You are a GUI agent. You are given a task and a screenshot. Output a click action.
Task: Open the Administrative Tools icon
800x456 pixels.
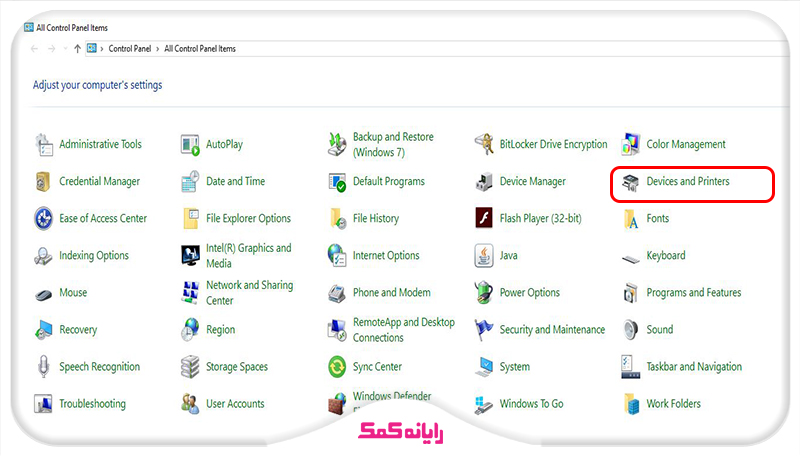44,144
